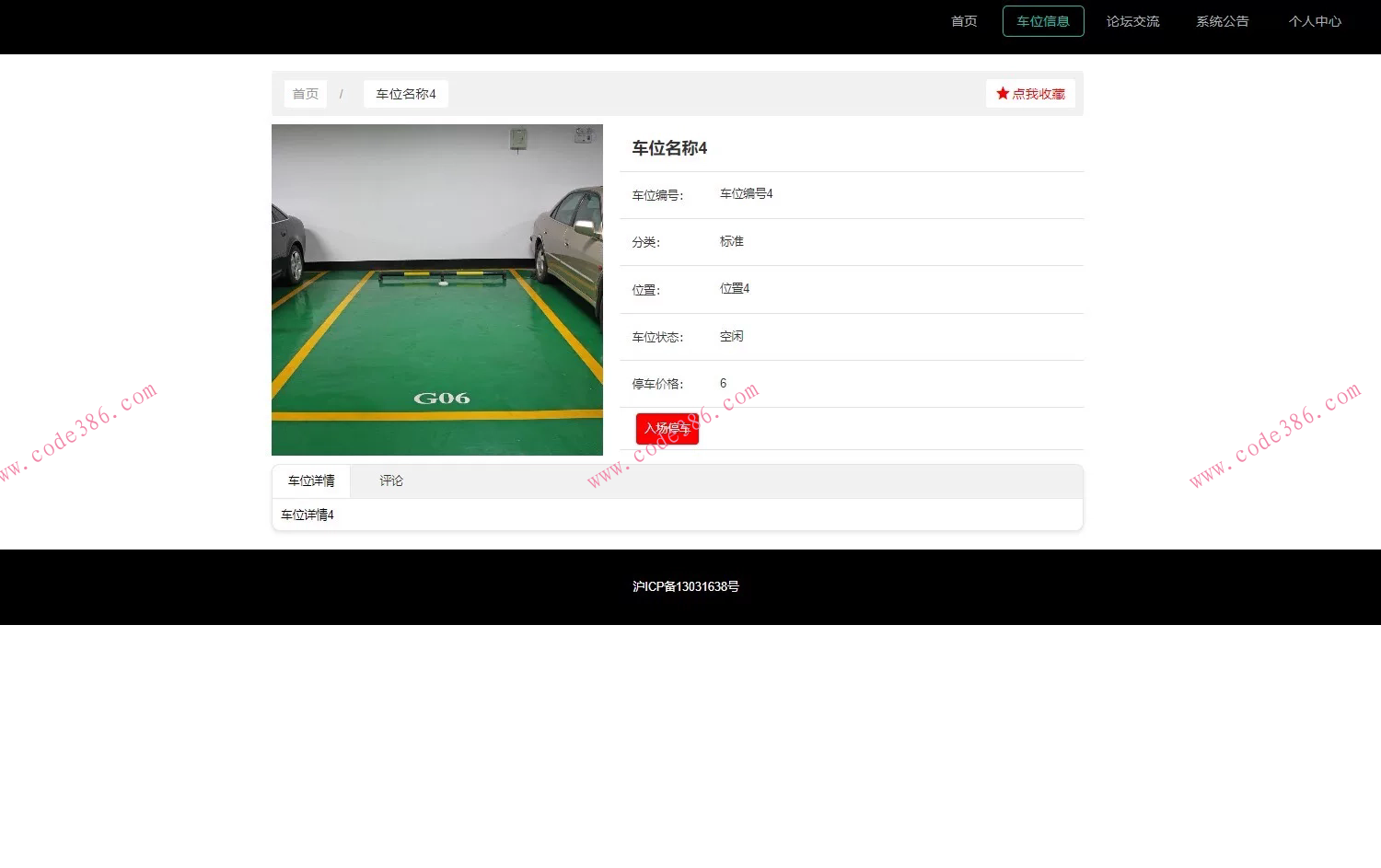Select the 车位详情 tab

point(310,480)
